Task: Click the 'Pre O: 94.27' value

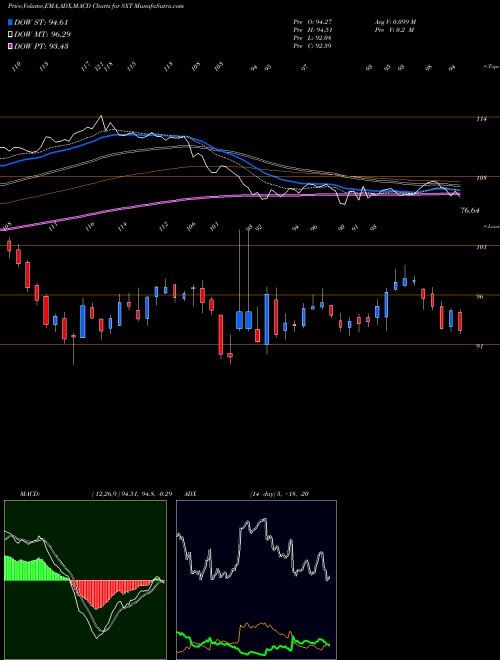Action: (313, 22)
